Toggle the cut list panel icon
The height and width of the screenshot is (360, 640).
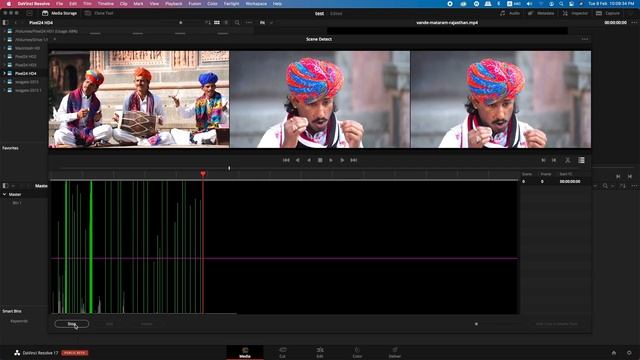coord(581,160)
